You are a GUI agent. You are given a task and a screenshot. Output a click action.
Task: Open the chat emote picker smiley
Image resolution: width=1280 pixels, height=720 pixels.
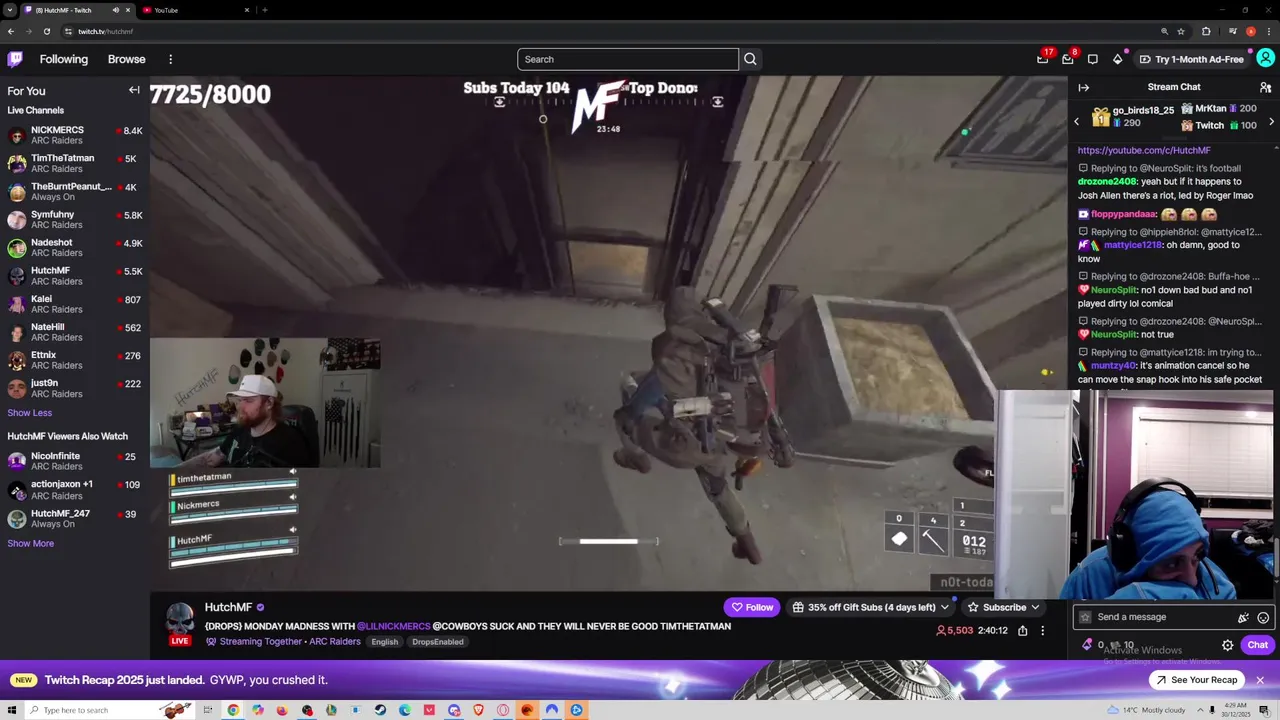[1263, 618]
